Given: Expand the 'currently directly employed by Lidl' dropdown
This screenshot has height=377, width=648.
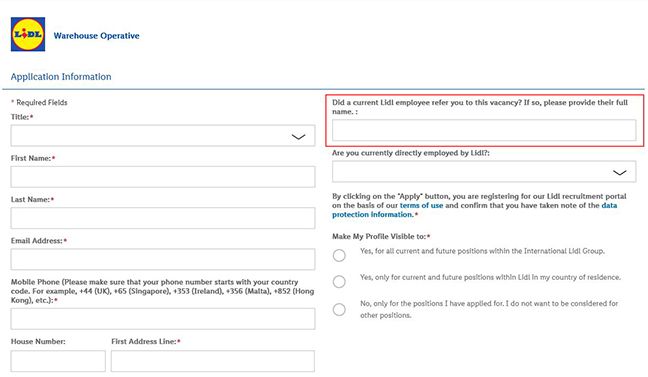Looking at the screenshot, I should (x=484, y=172).
